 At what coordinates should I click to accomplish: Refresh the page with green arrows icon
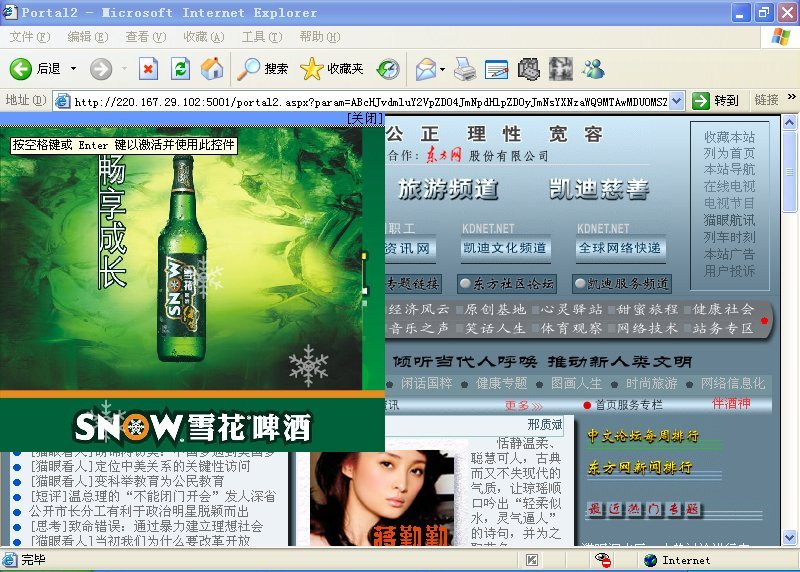181,68
